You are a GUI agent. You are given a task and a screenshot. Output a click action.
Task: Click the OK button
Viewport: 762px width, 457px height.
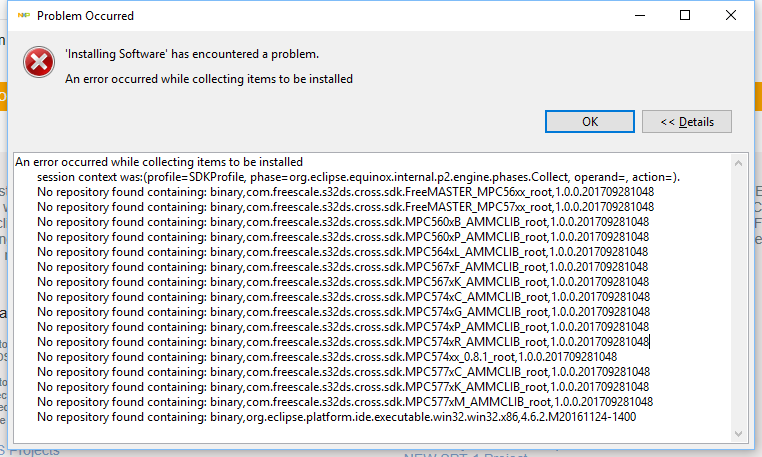click(590, 121)
